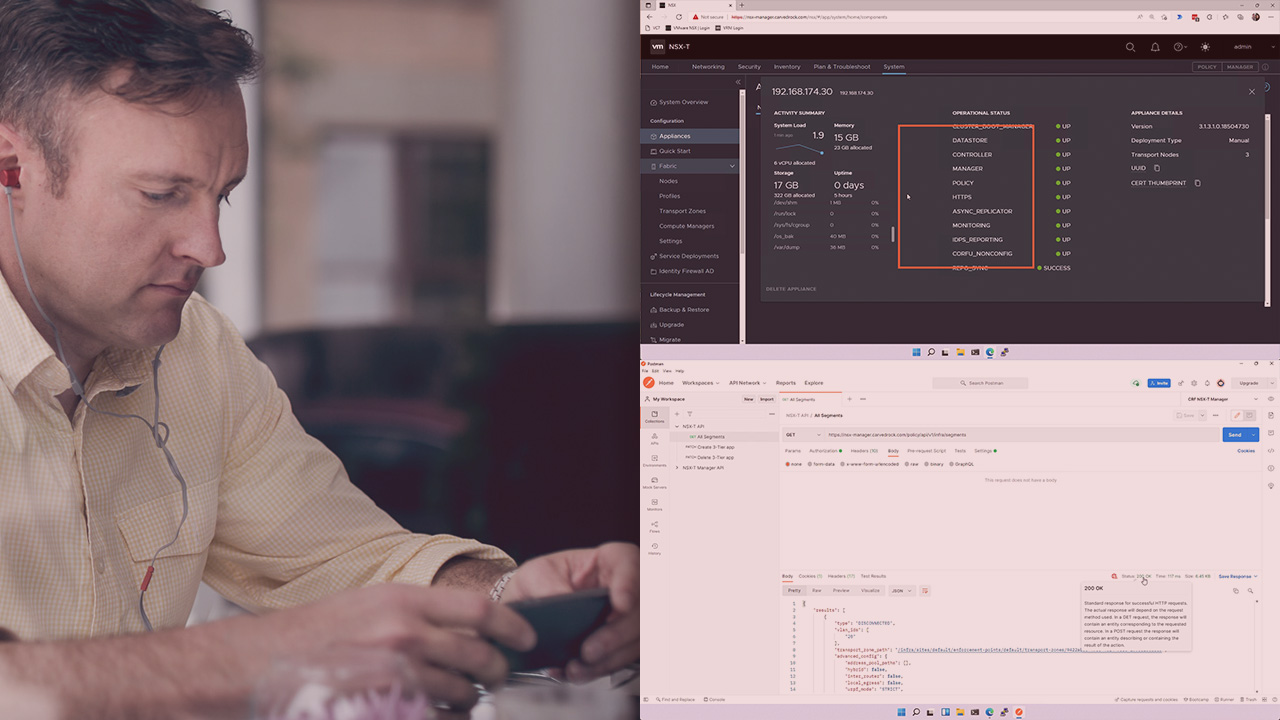Expand the NSX-T Manager API collection
Image resolution: width=1280 pixels, height=720 pixels.
pyautogui.click(x=677, y=468)
